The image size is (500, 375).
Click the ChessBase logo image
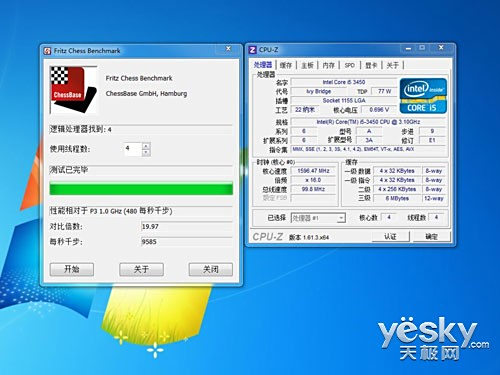coord(73,90)
